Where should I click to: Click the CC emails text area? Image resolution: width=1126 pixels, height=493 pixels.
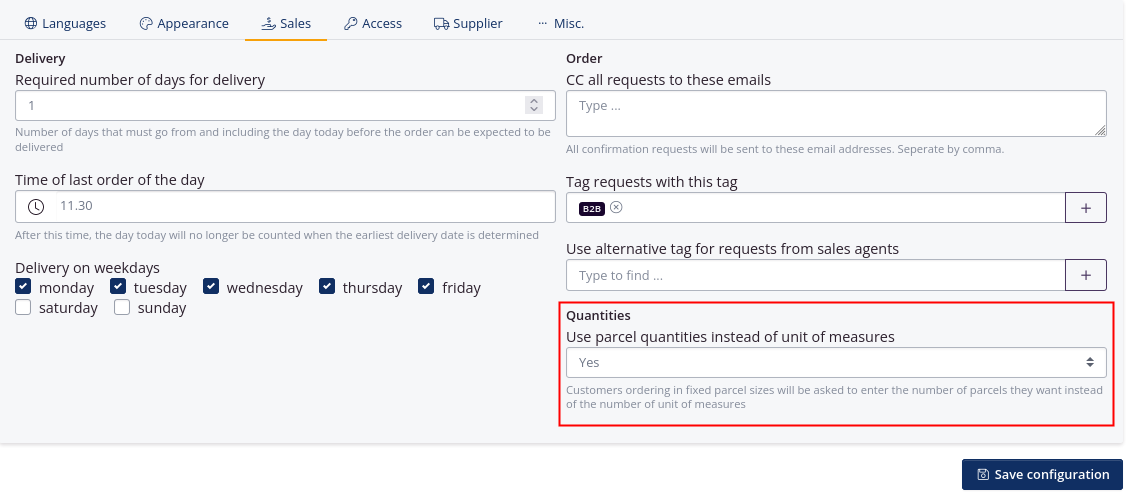(836, 113)
